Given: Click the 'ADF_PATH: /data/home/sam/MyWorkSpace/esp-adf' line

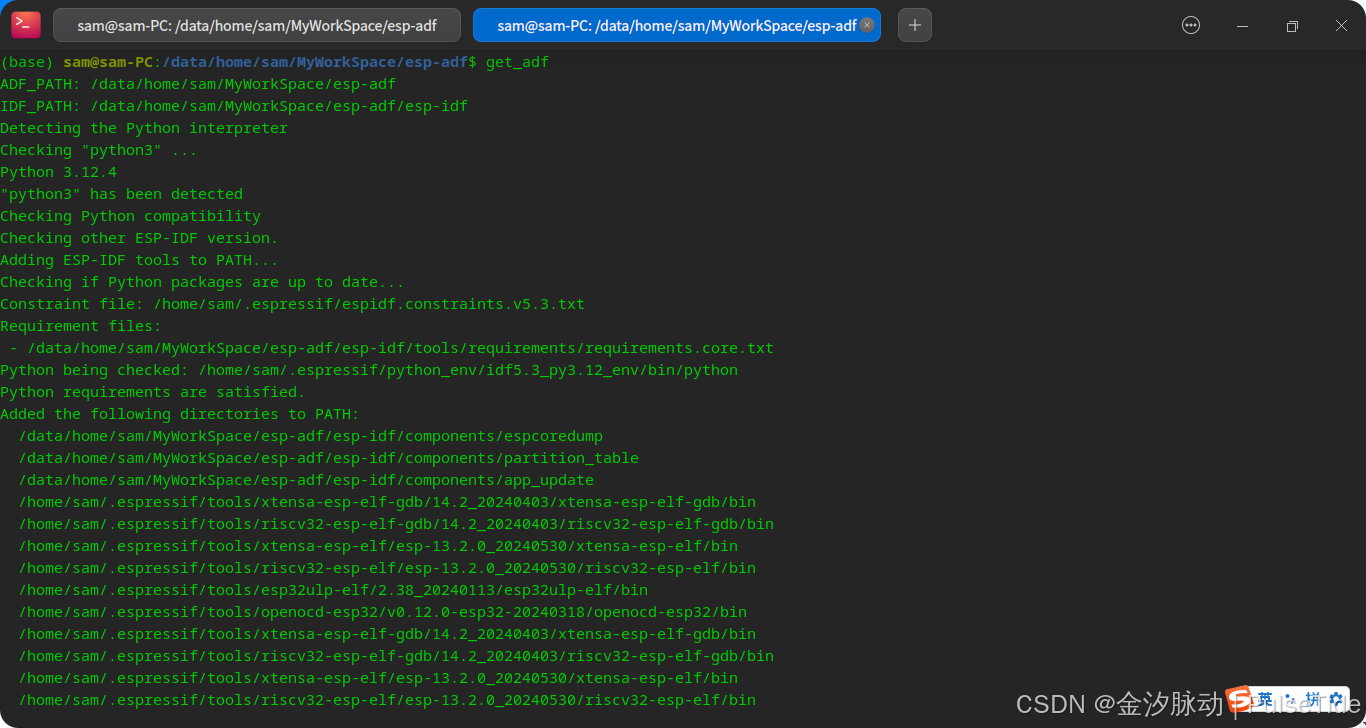Looking at the screenshot, I should pos(198,84).
